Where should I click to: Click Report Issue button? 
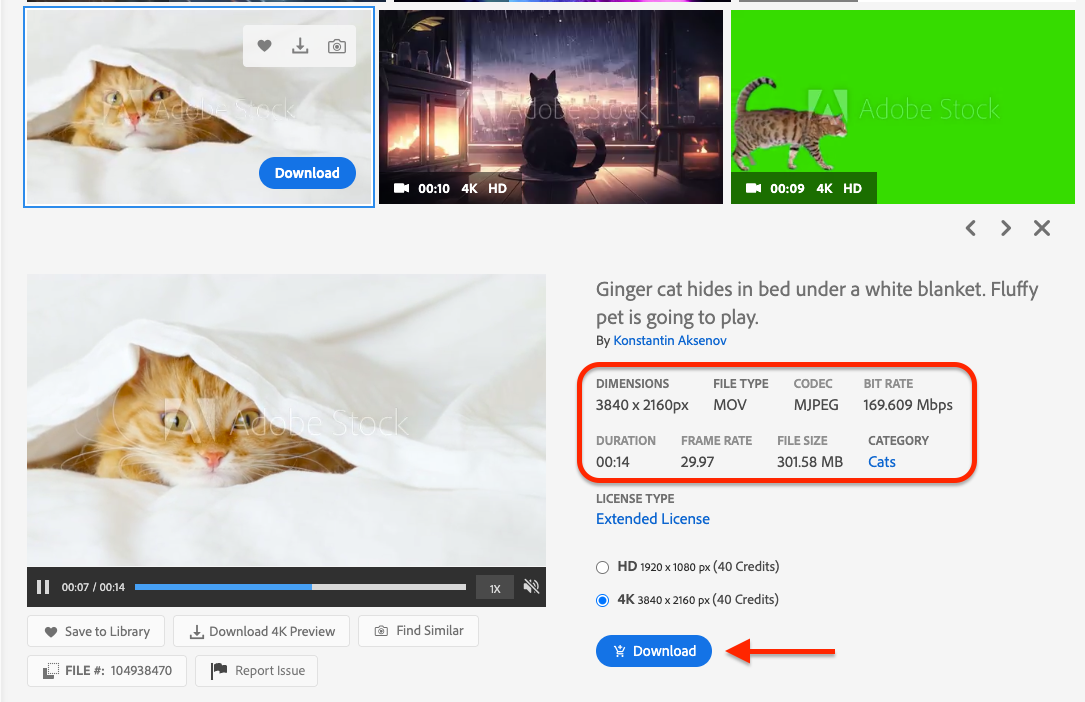[257, 671]
